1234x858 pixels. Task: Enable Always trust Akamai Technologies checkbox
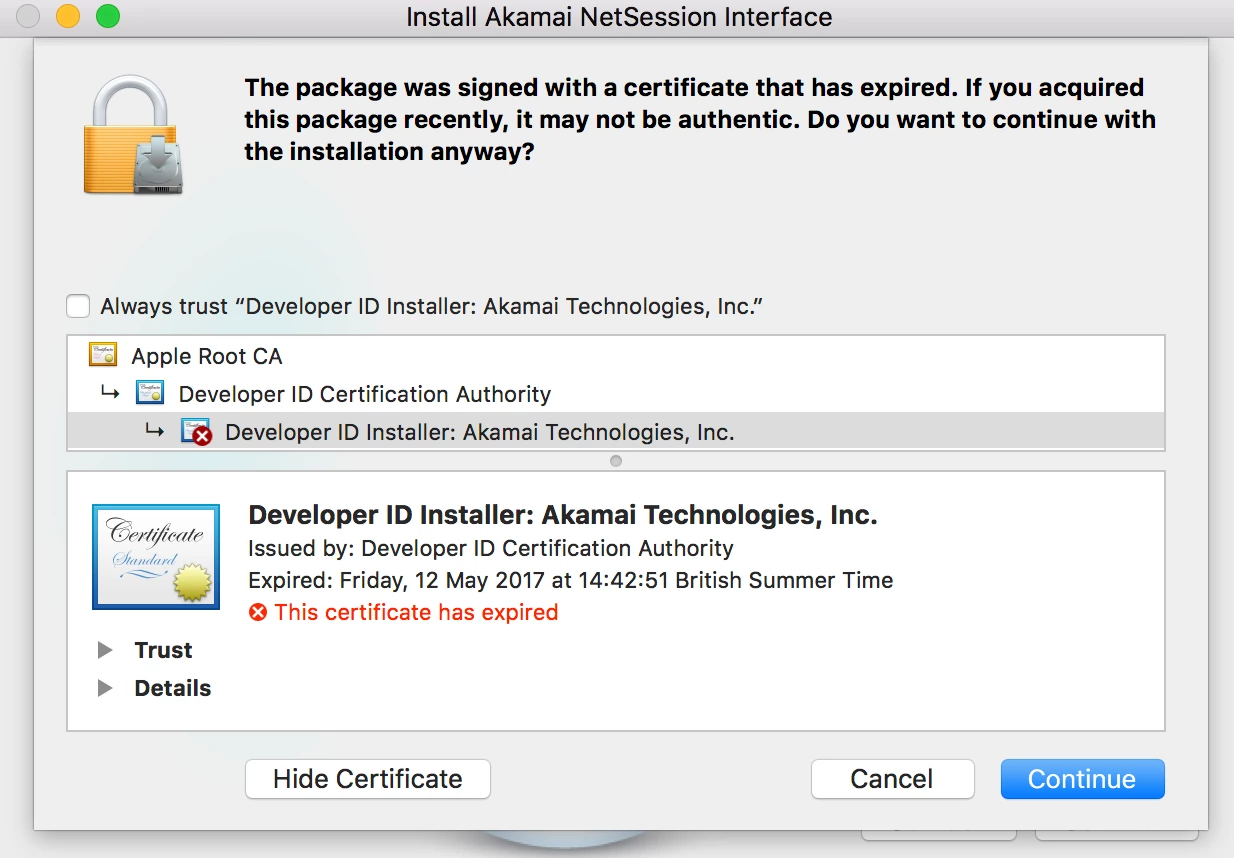[78, 306]
